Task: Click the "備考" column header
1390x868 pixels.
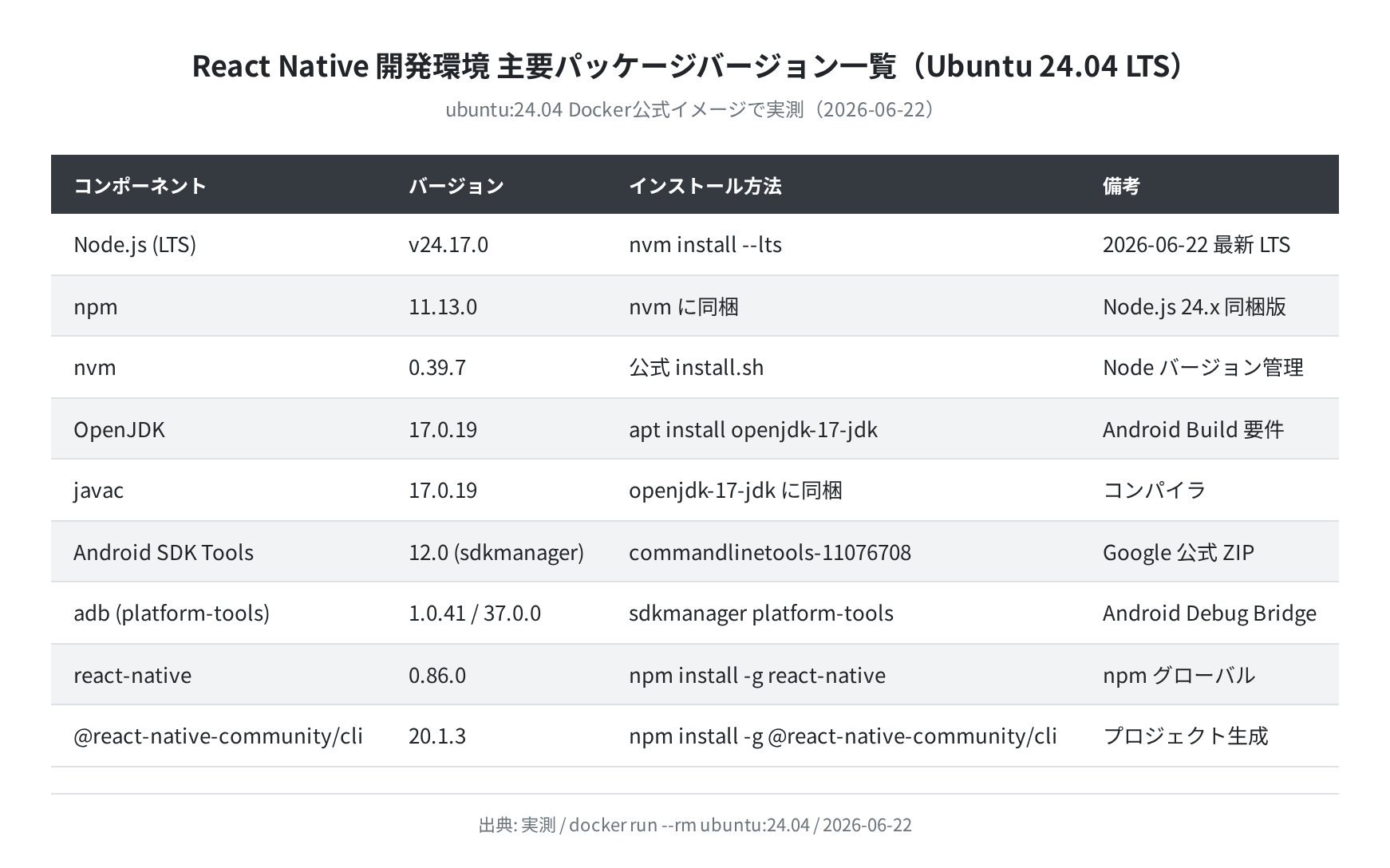Action: pyautogui.click(x=1121, y=186)
